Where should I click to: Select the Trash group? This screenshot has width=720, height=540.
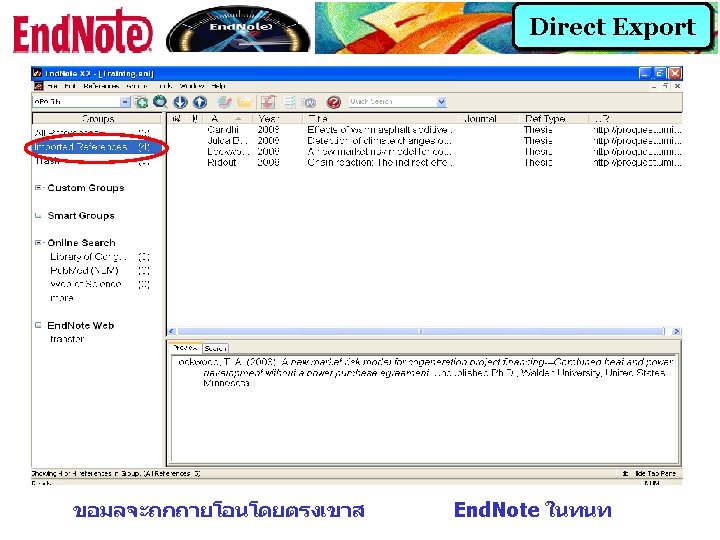(x=92, y=161)
